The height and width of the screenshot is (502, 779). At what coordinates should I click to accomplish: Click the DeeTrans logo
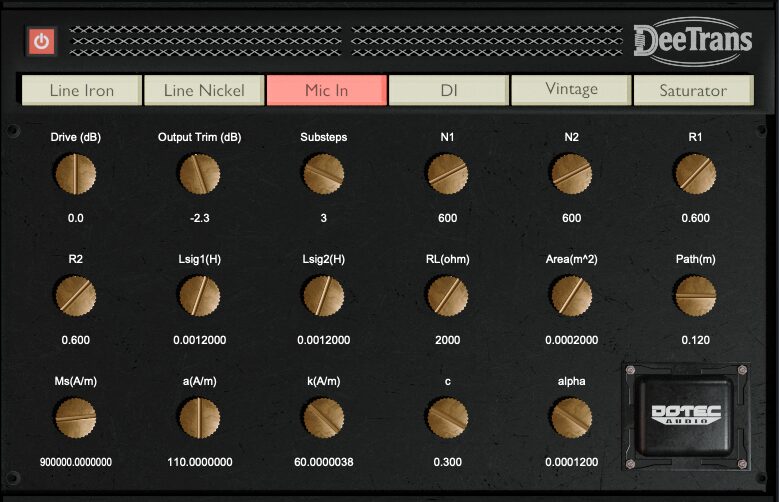pyautogui.click(x=693, y=42)
